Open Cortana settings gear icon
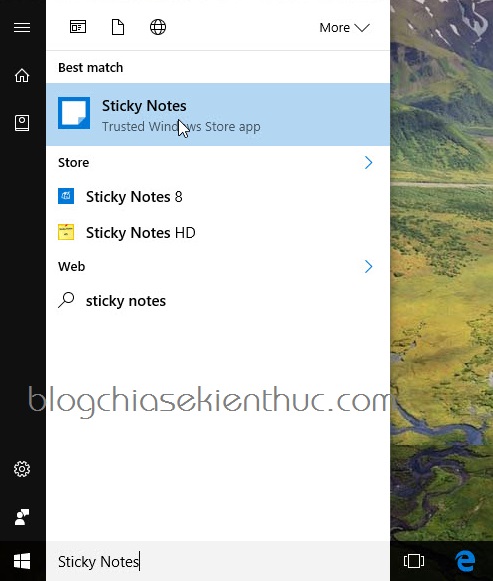Image resolution: width=493 pixels, height=581 pixels. point(22,469)
